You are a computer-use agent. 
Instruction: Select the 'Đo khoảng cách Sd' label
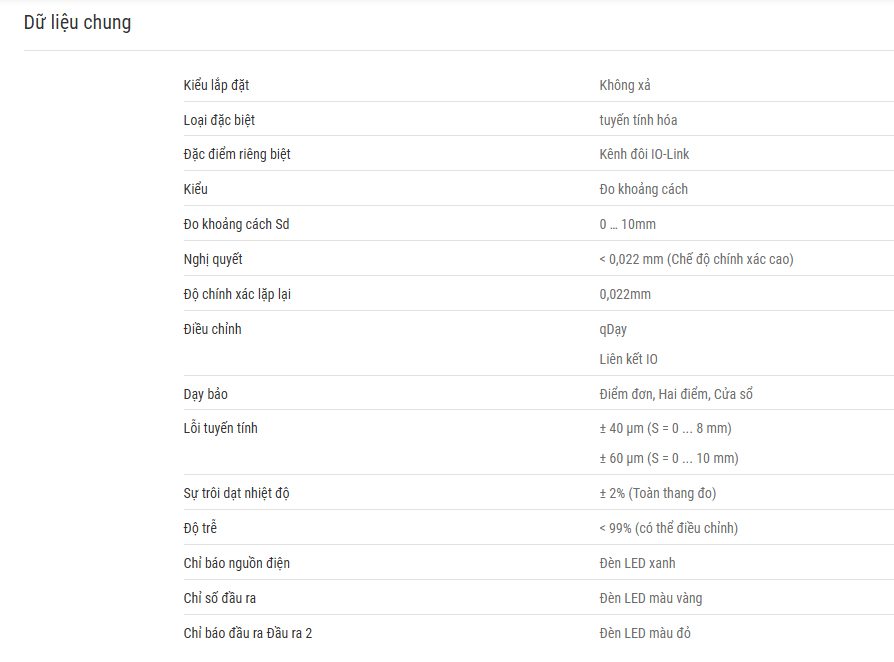click(x=236, y=225)
